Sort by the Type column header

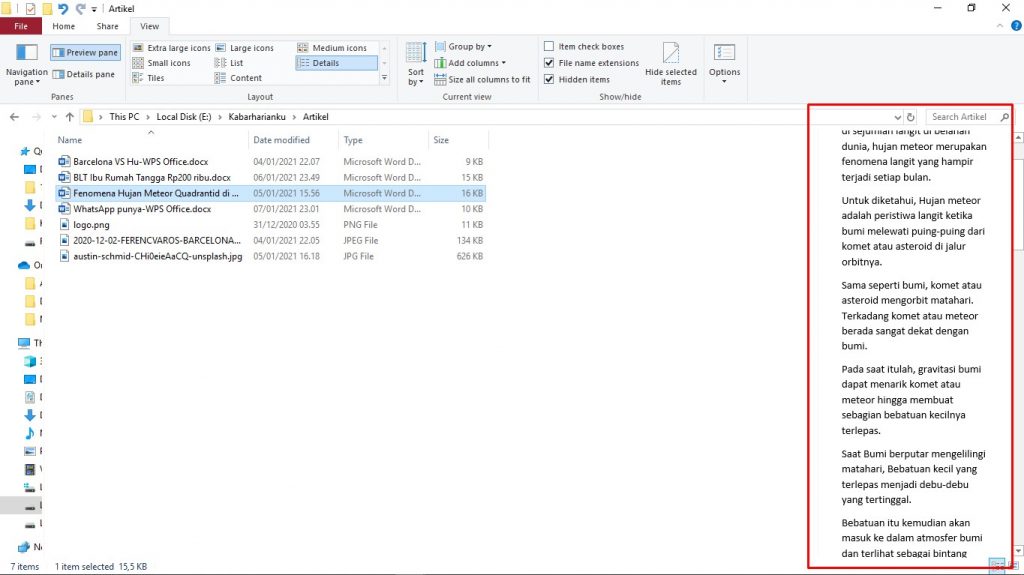(383, 140)
